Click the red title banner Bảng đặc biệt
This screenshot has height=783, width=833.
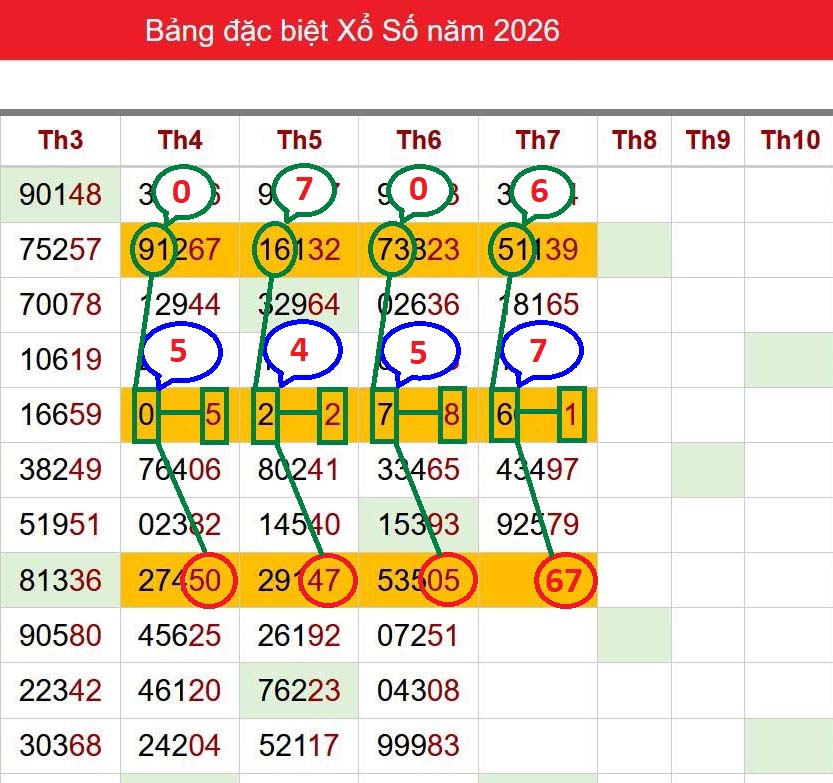352,30
